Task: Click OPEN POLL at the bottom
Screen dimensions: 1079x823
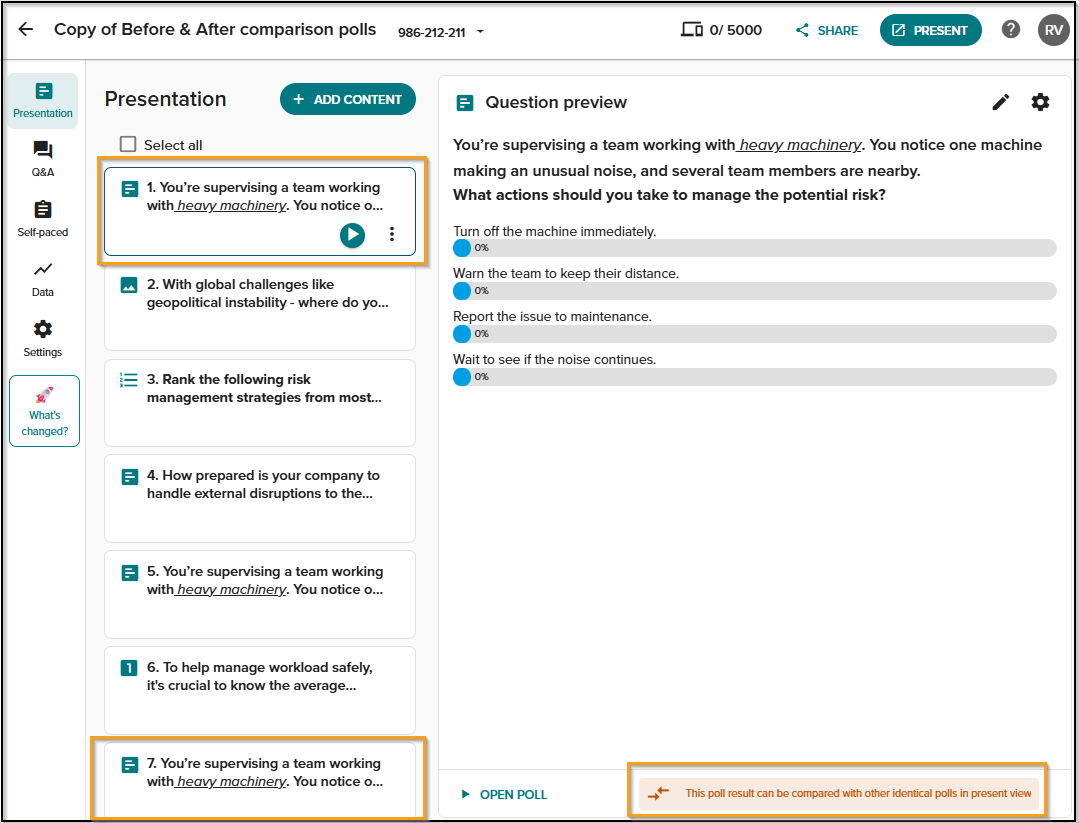Action: [504, 794]
